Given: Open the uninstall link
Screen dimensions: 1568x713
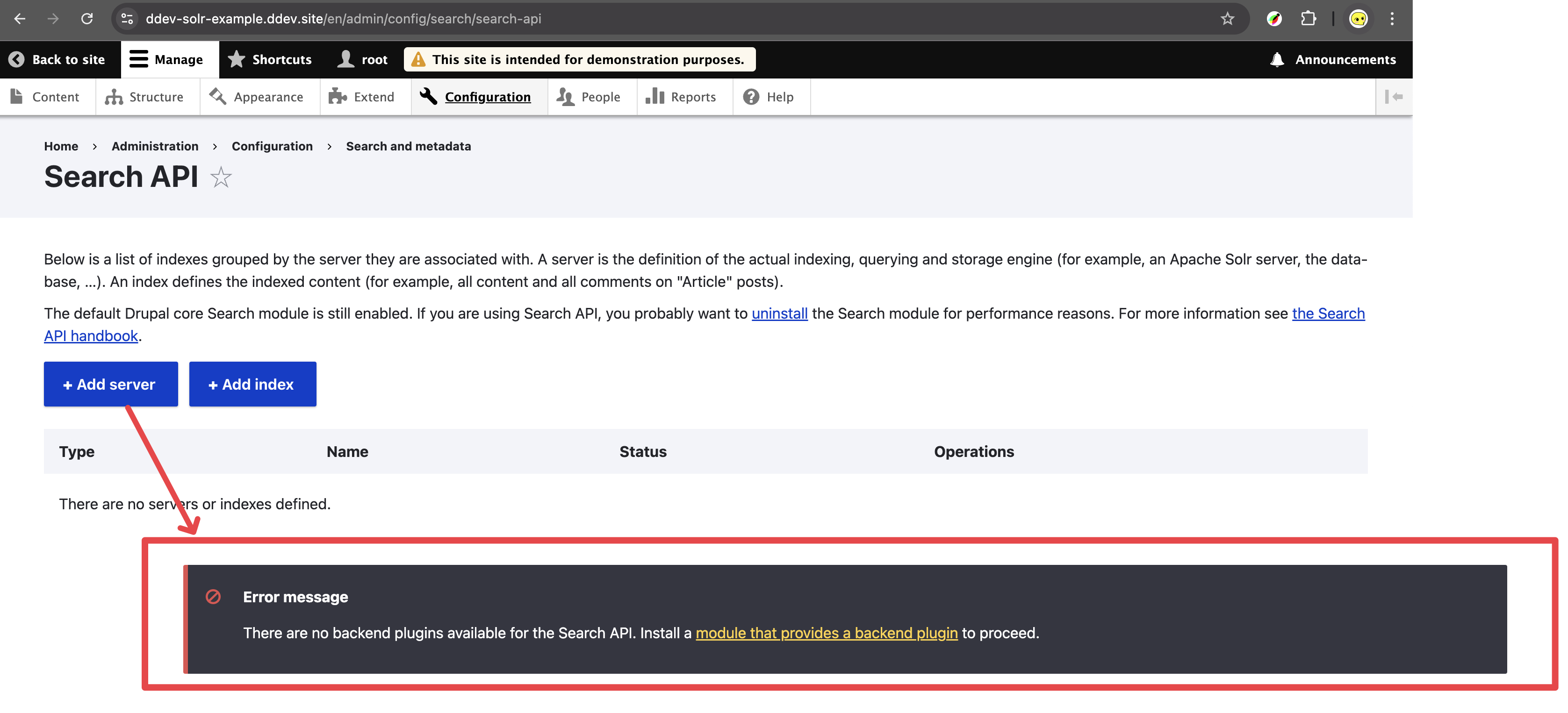Looking at the screenshot, I should (x=779, y=314).
